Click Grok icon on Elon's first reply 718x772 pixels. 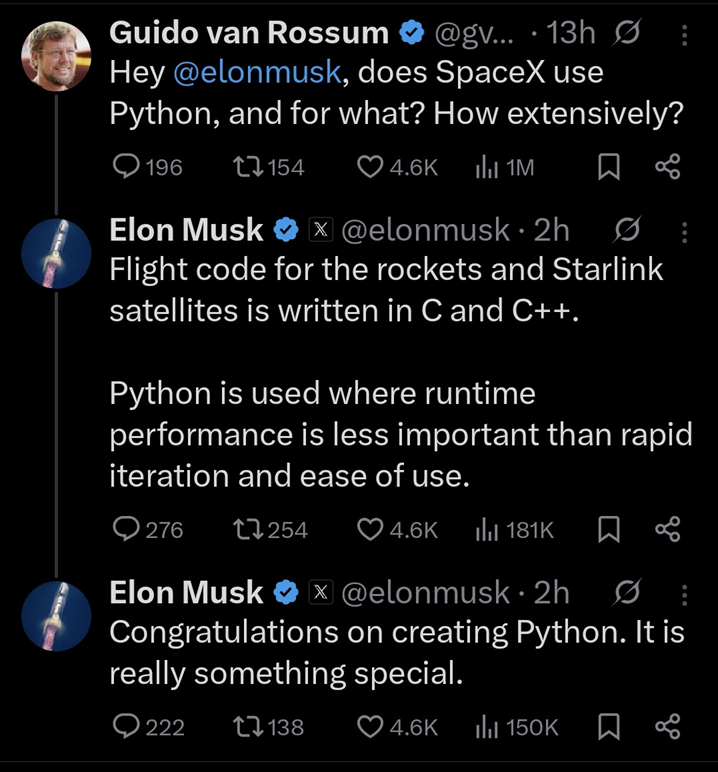click(629, 231)
